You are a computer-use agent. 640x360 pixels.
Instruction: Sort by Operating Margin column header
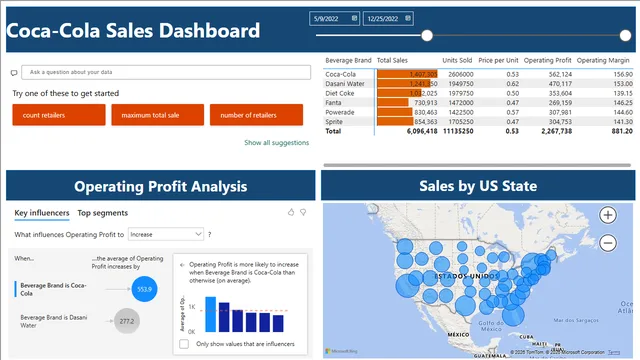[x=603, y=60]
